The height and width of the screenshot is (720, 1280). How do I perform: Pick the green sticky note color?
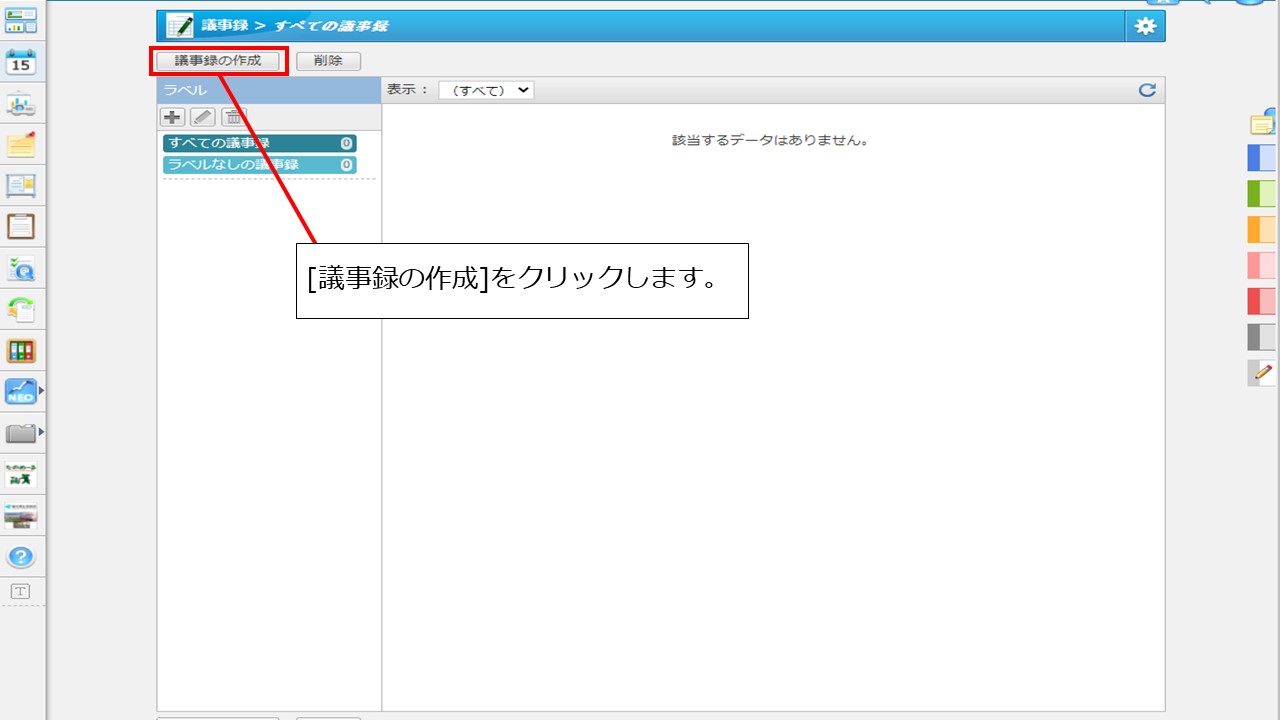click(x=1262, y=194)
